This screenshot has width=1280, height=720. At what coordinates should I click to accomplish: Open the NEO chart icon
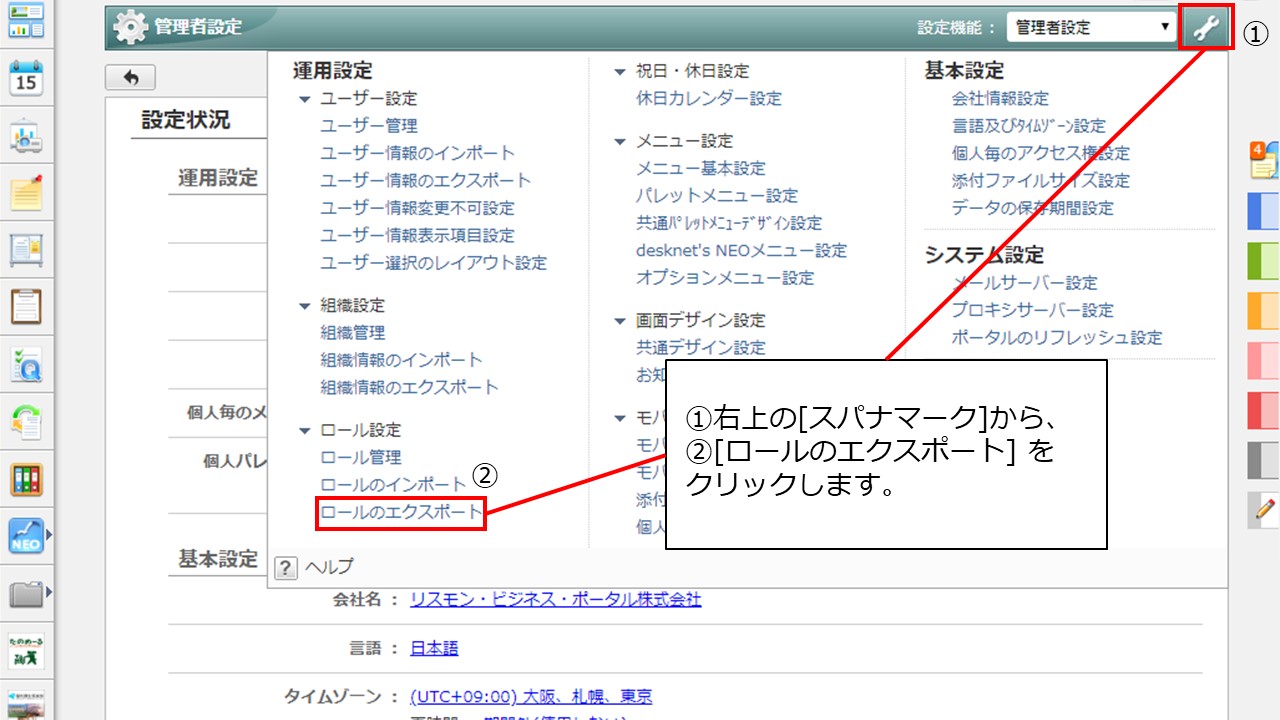click(x=26, y=537)
